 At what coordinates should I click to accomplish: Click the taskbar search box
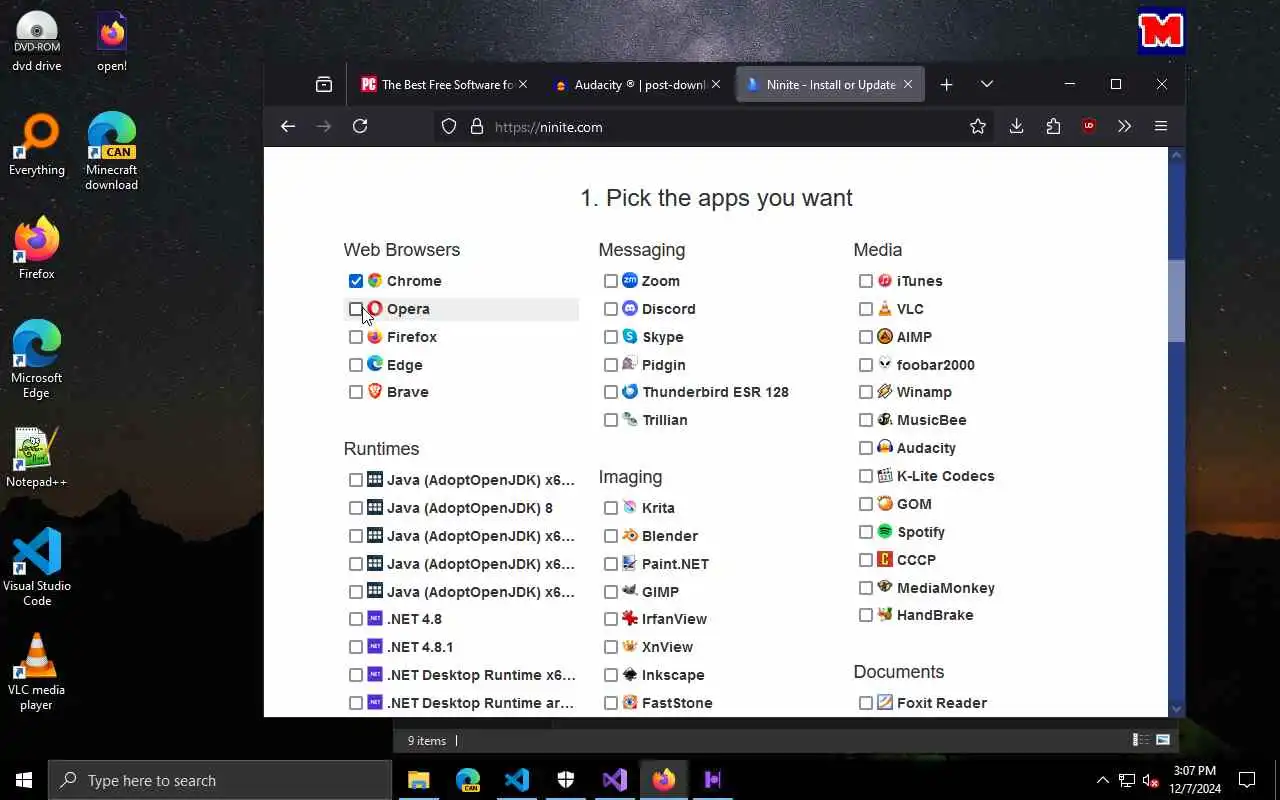tap(220, 780)
